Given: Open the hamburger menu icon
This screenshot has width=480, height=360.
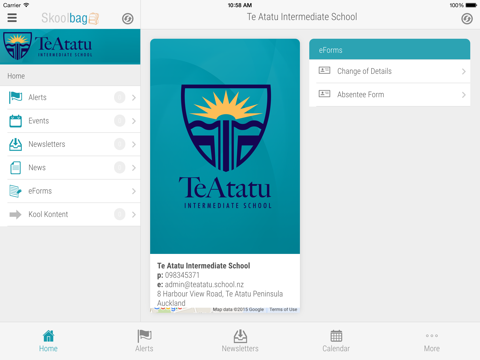Looking at the screenshot, I should (x=12, y=18).
